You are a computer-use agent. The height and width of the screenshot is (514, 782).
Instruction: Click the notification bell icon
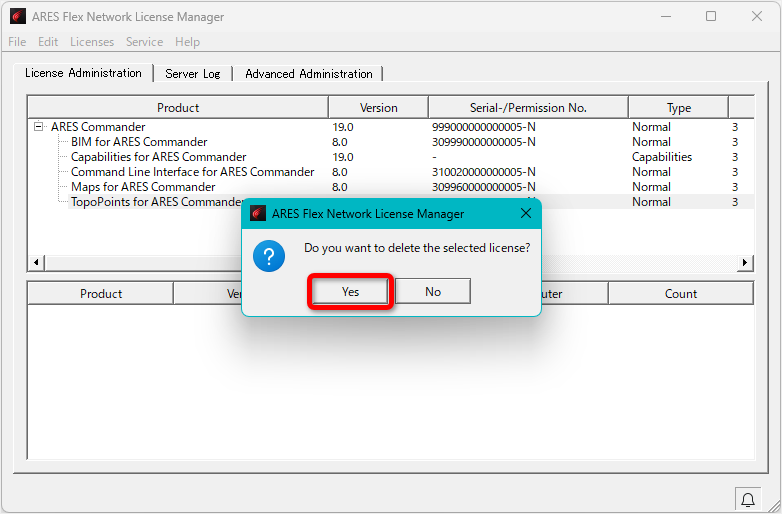[748, 499]
